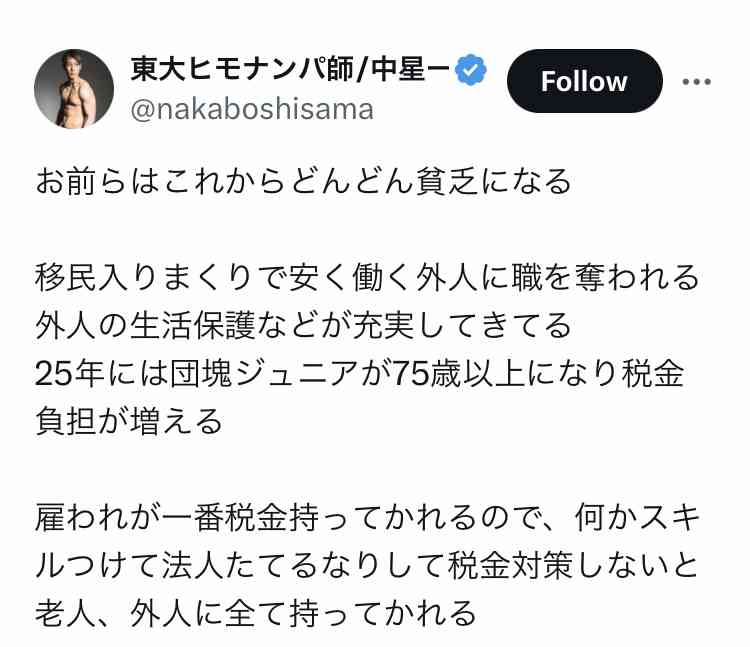The height and width of the screenshot is (647, 750).
Task: Click the blue verified checkmark badge
Action: [471, 70]
